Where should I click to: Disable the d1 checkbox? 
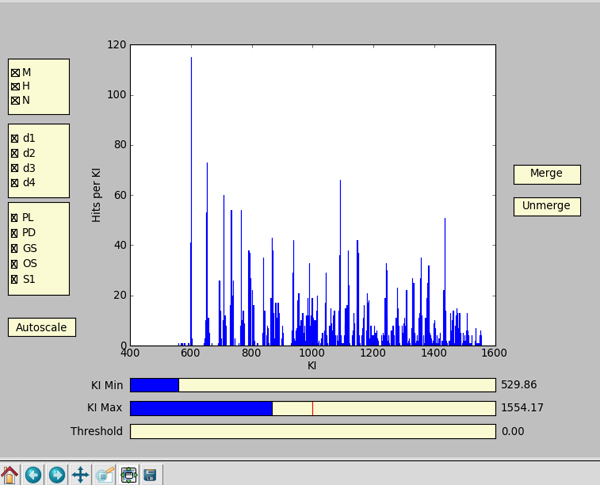pyautogui.click(x=15, y=138)
